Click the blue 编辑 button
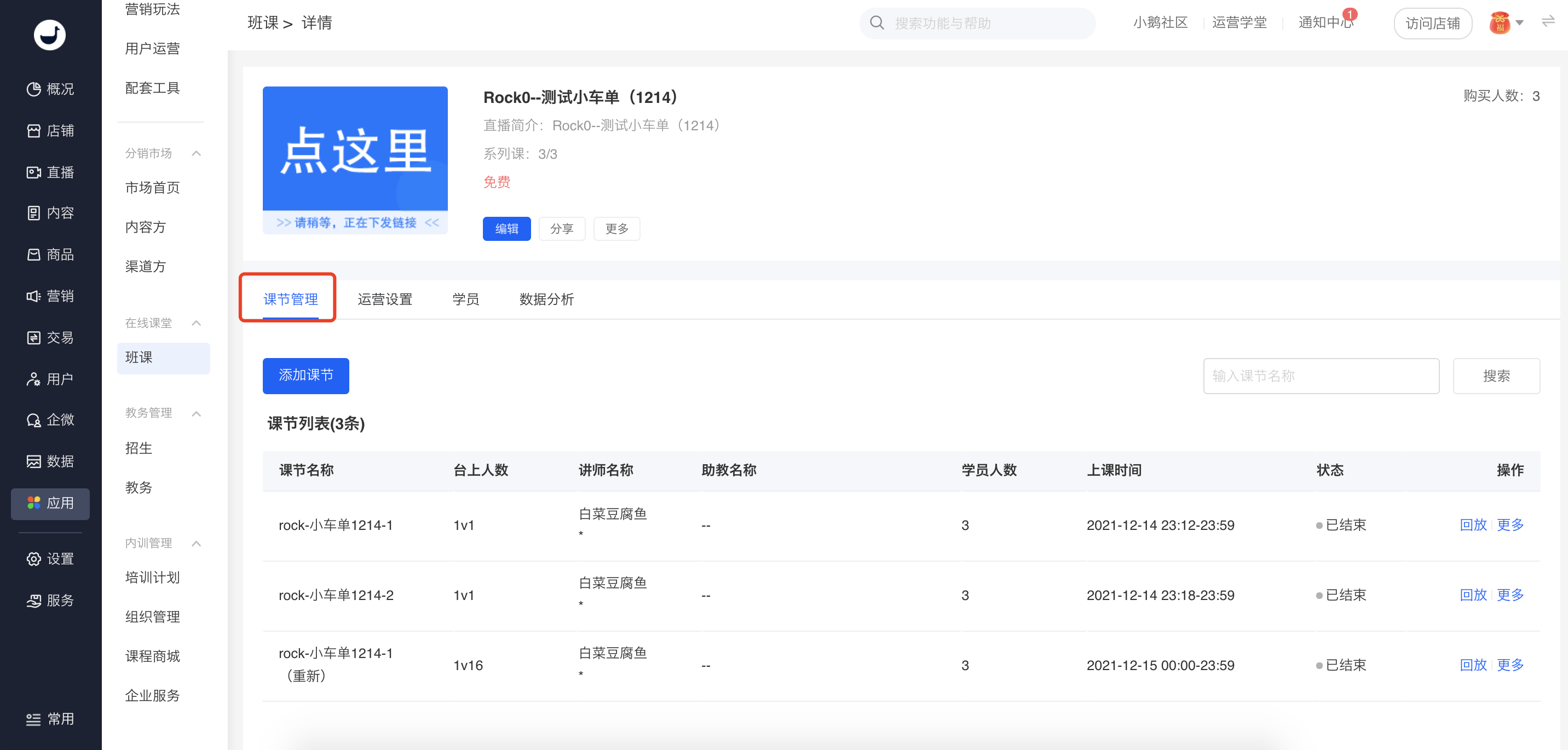The image size is (1568, 750). click(x=506, y=229)
